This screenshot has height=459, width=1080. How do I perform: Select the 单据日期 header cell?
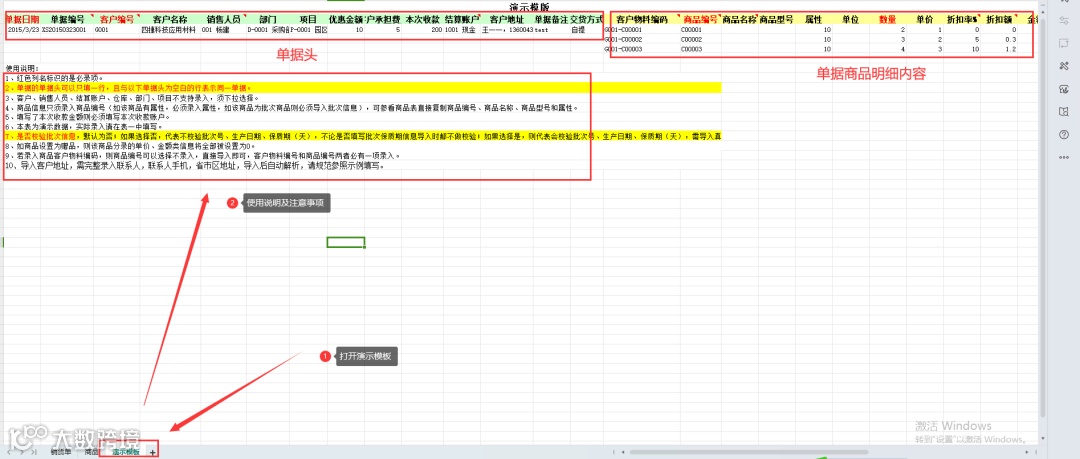22,19
